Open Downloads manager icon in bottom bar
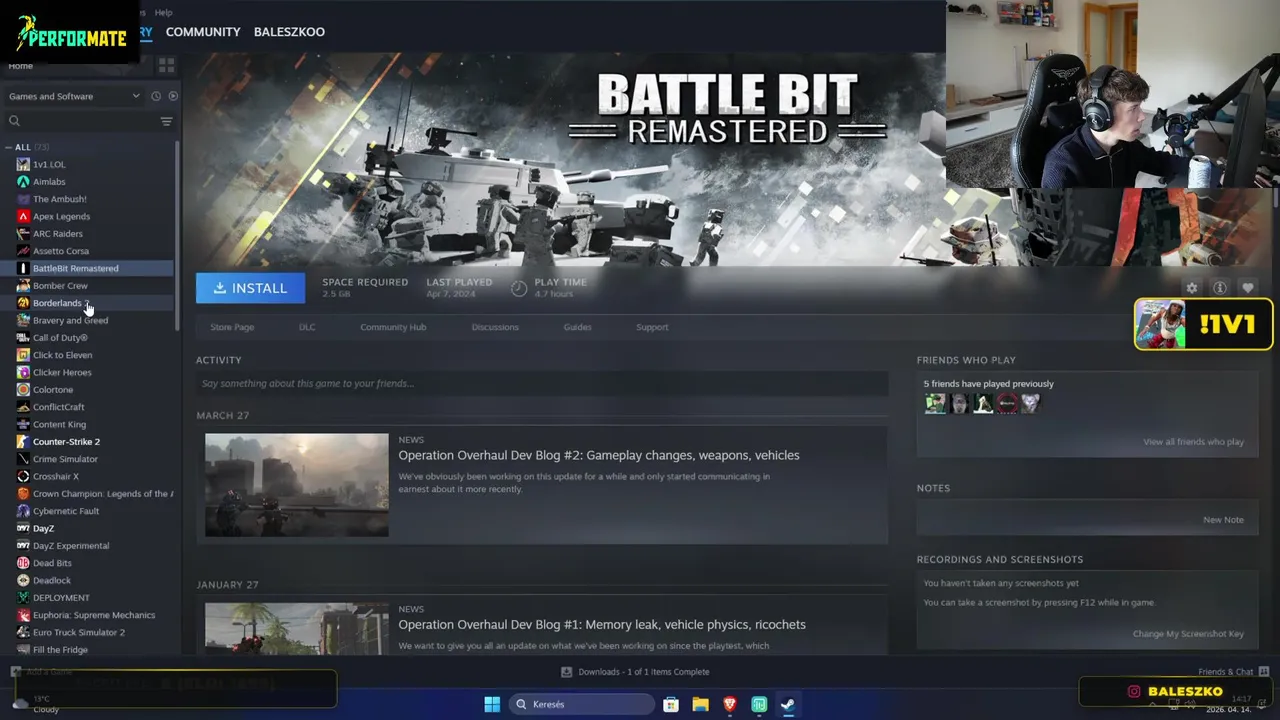The image size is (1280, 720). click(x=567, y=672)
